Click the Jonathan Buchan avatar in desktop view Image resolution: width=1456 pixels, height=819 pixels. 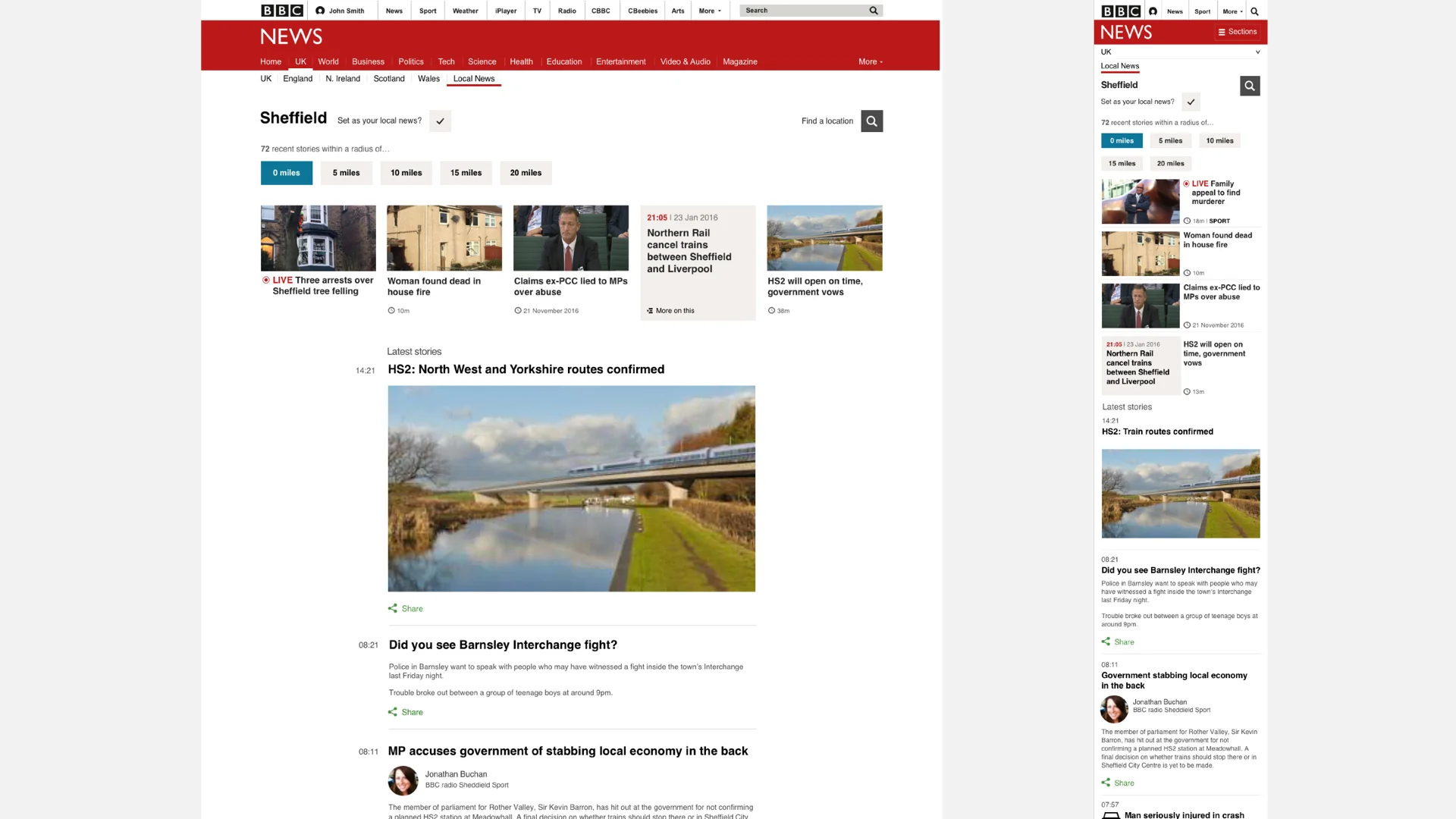click(403, 780)
